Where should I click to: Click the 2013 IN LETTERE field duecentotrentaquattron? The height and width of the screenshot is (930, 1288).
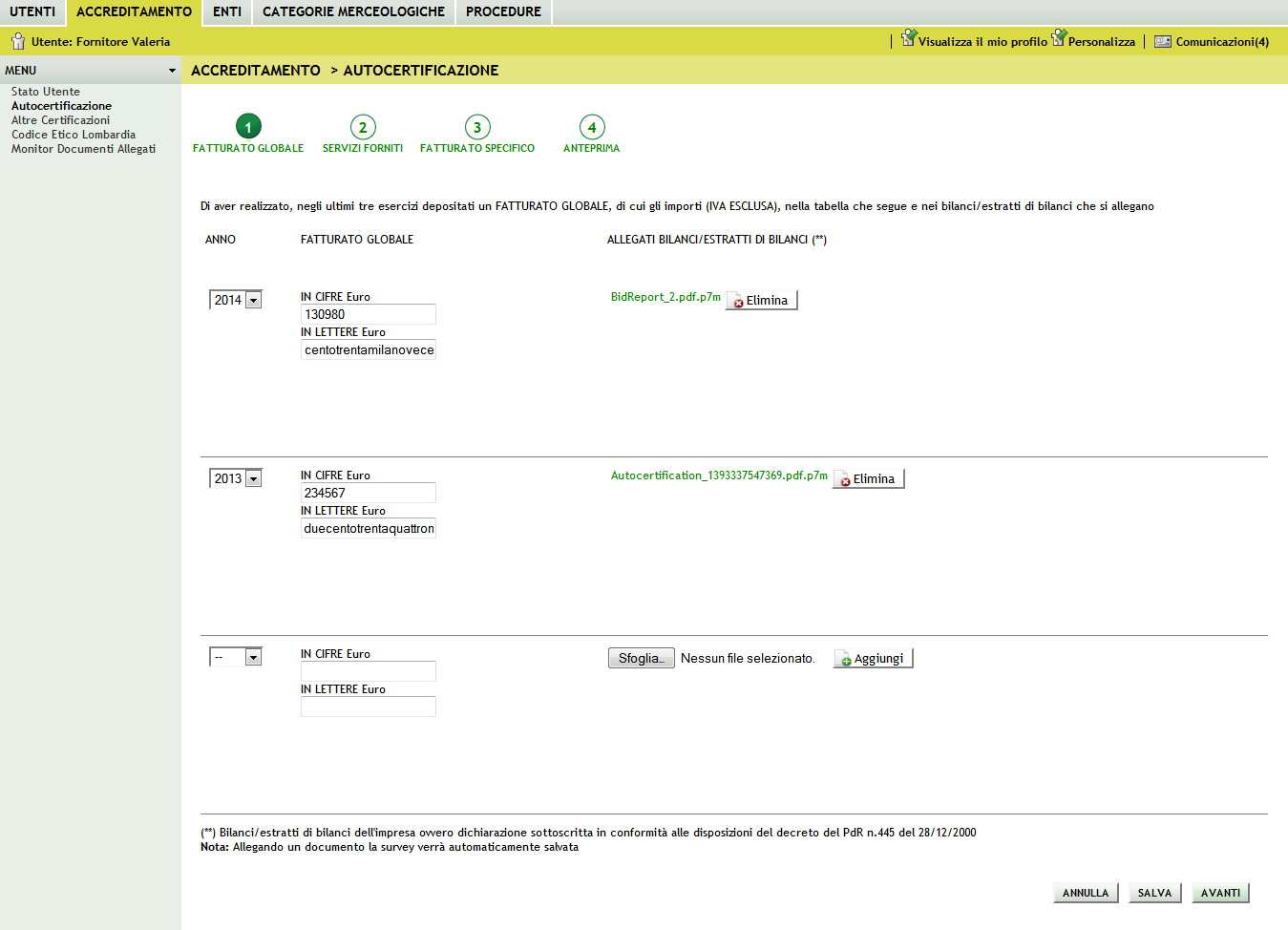tap(369, 528)
